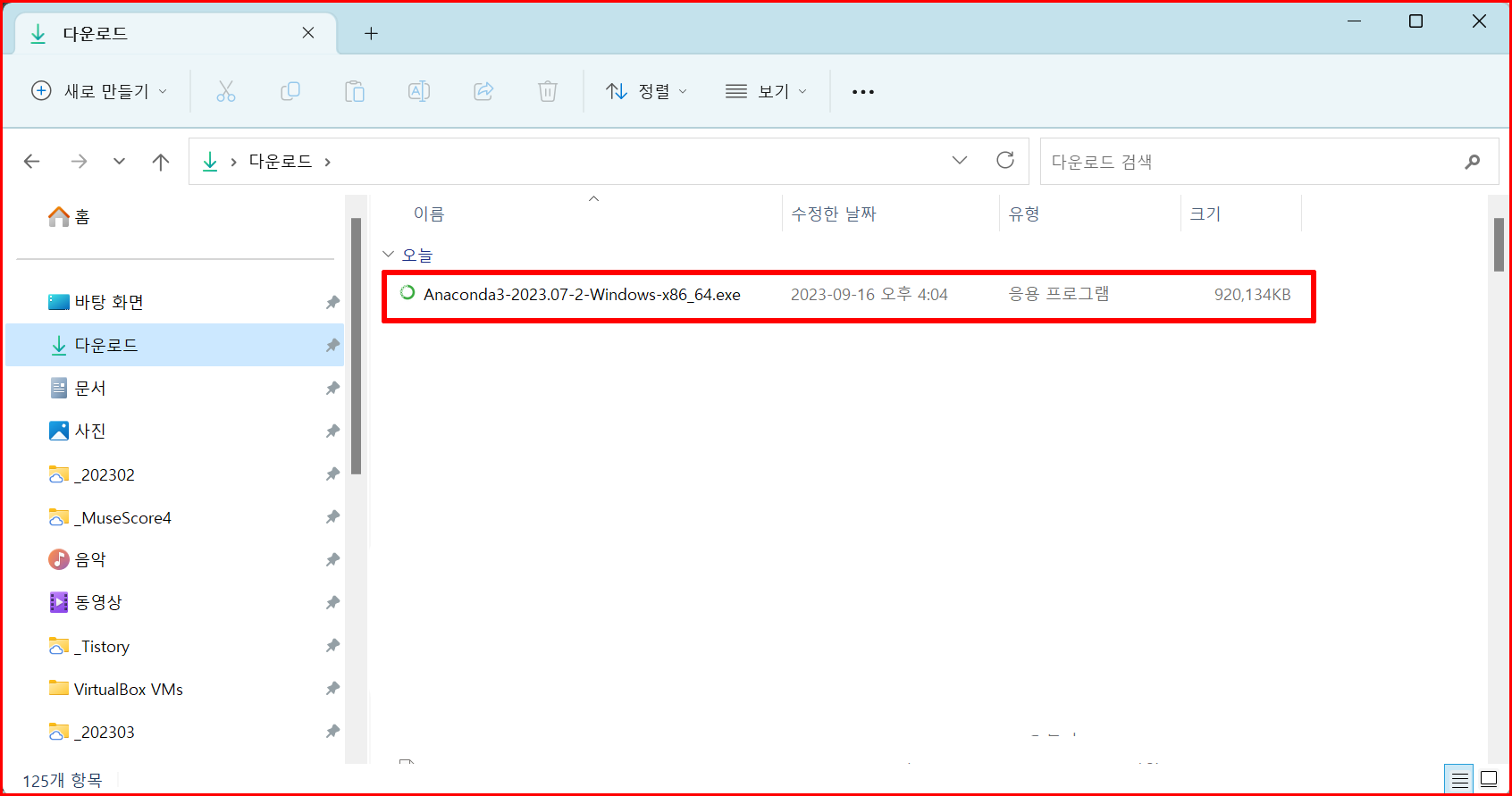This screenshot has height=796, width=1512.
Task: Click the Rename icon in toolbar
Action: click(419, 91)
